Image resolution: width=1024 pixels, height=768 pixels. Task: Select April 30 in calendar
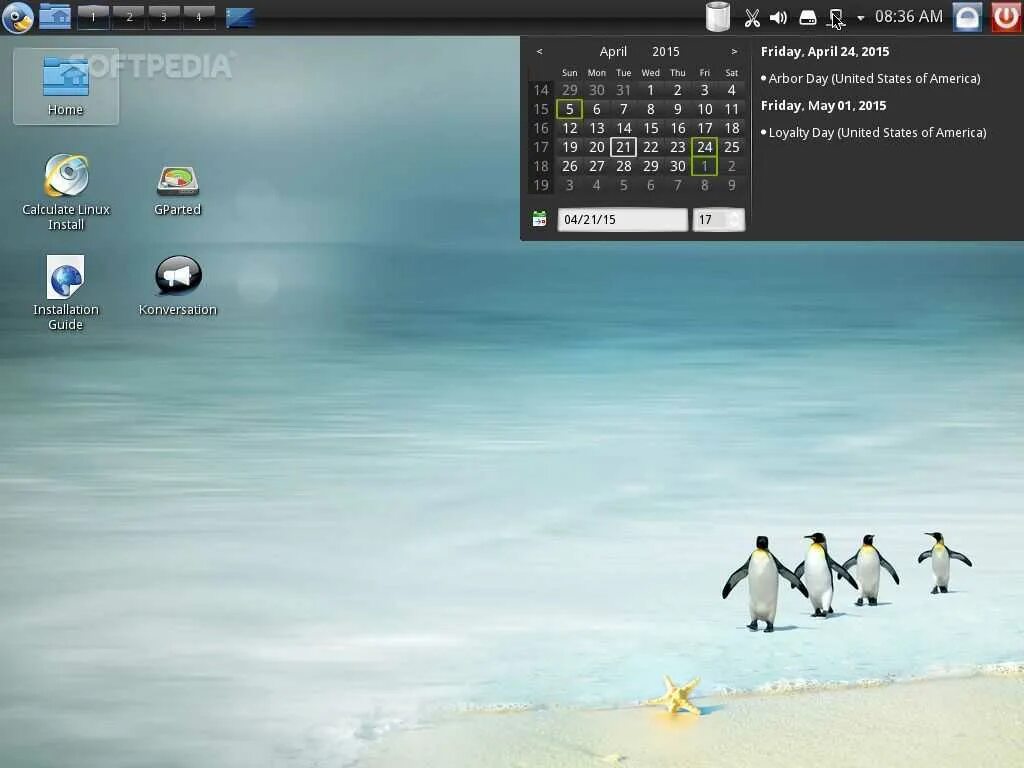678,166
